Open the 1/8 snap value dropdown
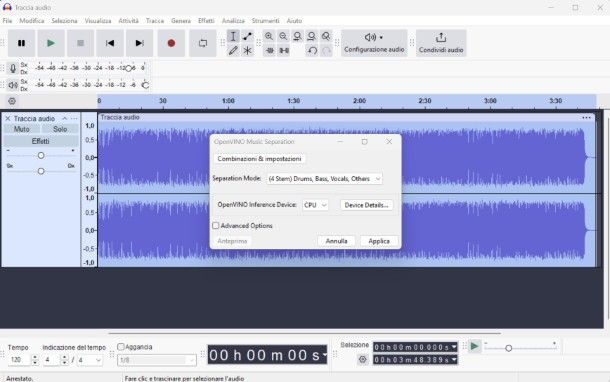Screen dimensions: 610x382 (157, 360)
